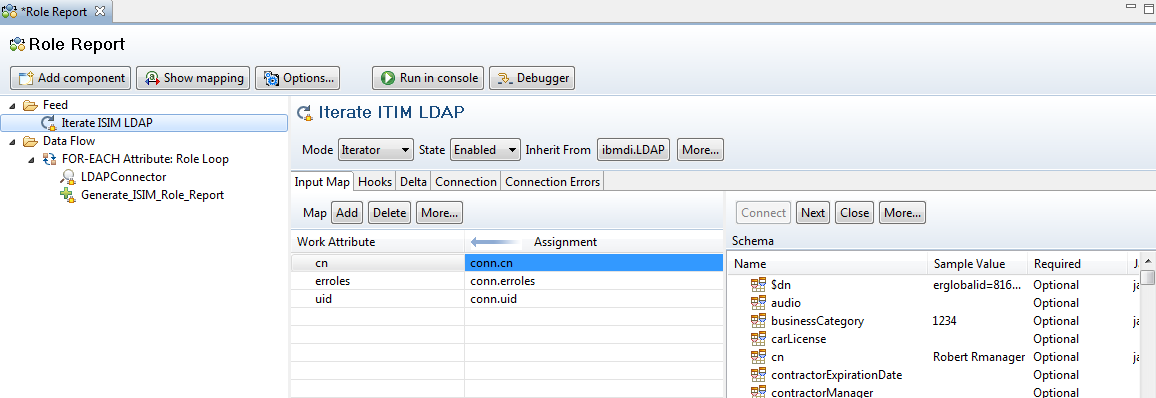Viewport: 1156px width, 398px height.
Task: Open the Mode Iterator dropdown
Action: click(375, 150)
